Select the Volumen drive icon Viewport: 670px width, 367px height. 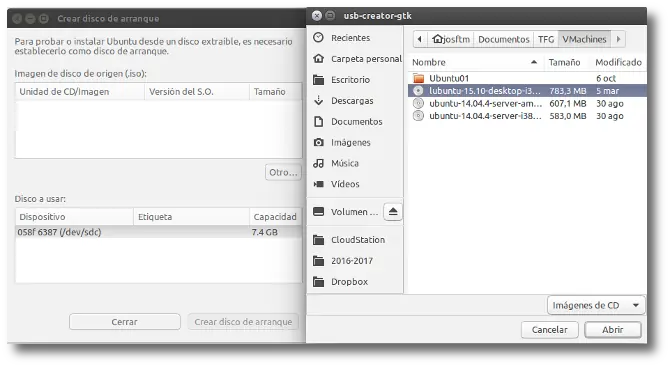pos(318,211)
